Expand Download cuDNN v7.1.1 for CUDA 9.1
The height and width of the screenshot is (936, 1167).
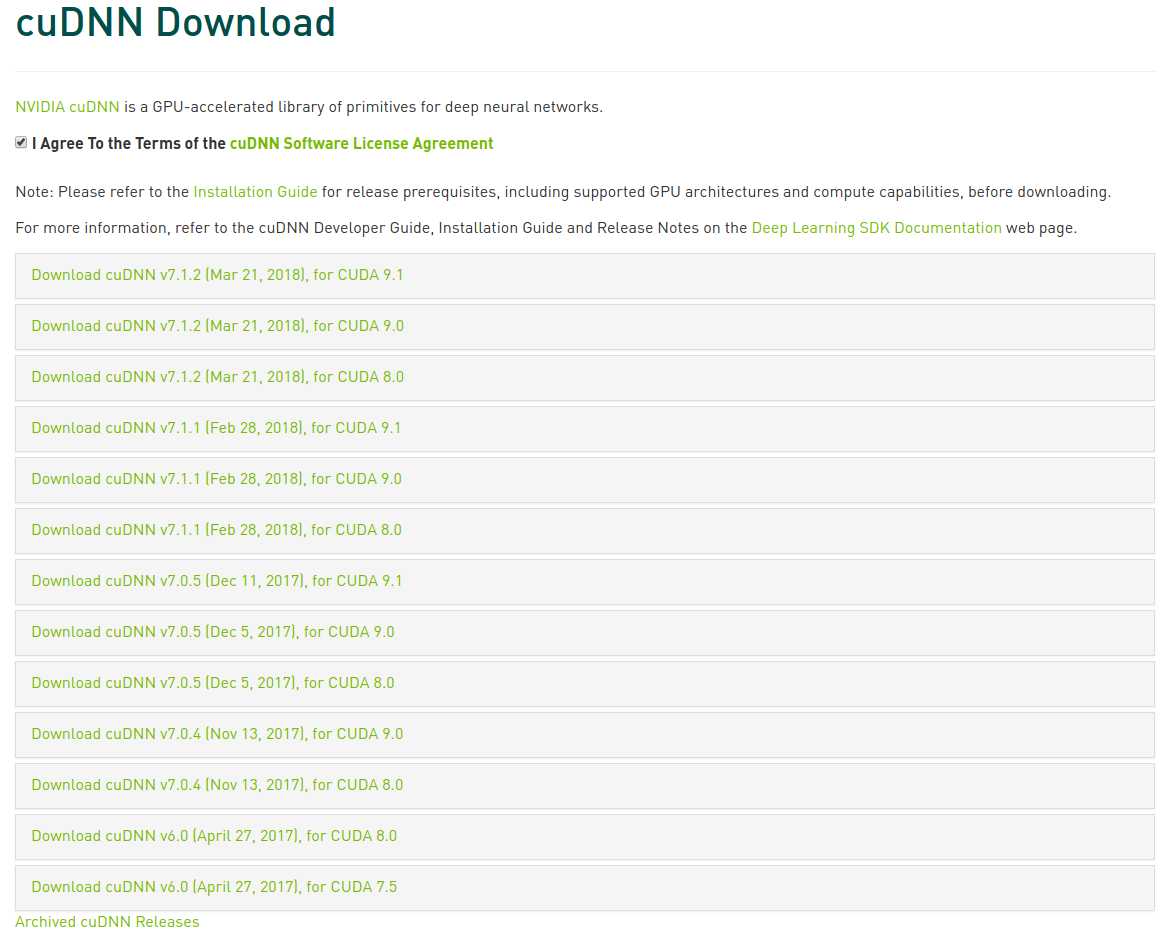pos(584,429)
